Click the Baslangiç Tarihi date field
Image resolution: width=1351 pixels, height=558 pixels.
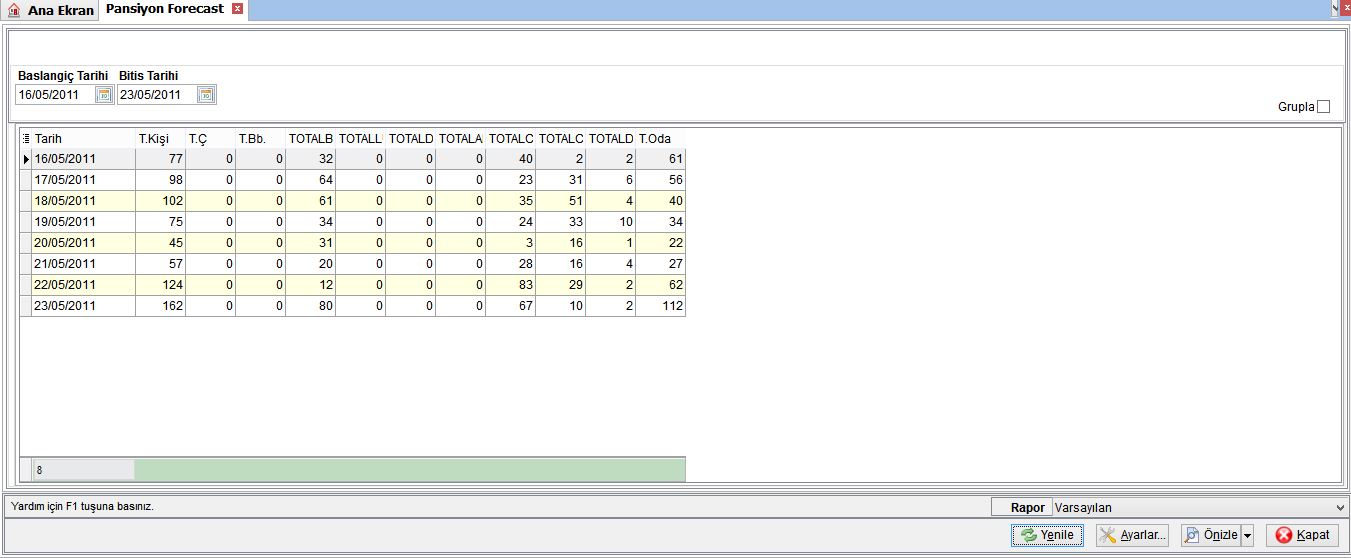[x=55, y=95]
